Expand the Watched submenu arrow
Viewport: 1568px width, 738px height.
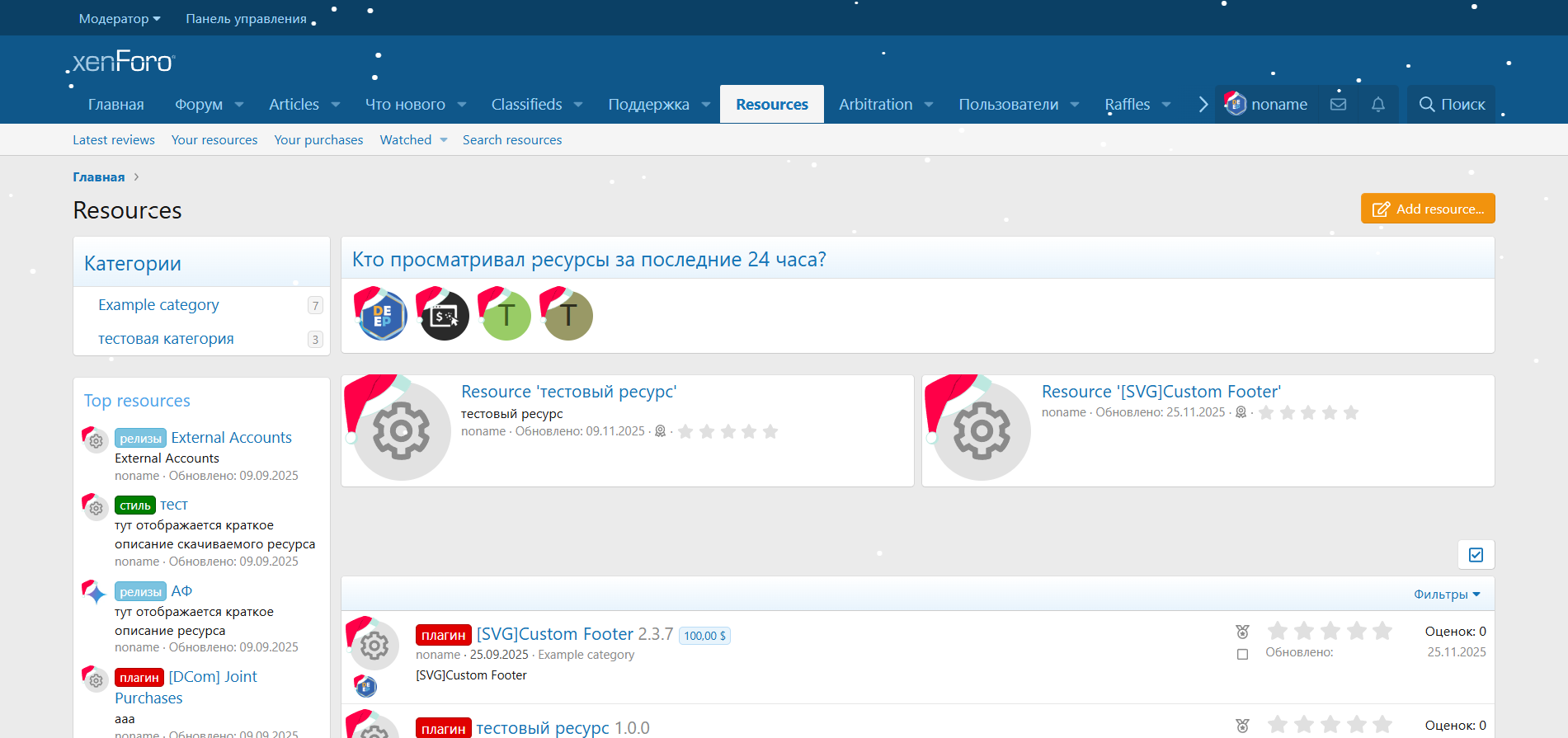[444, 140]
